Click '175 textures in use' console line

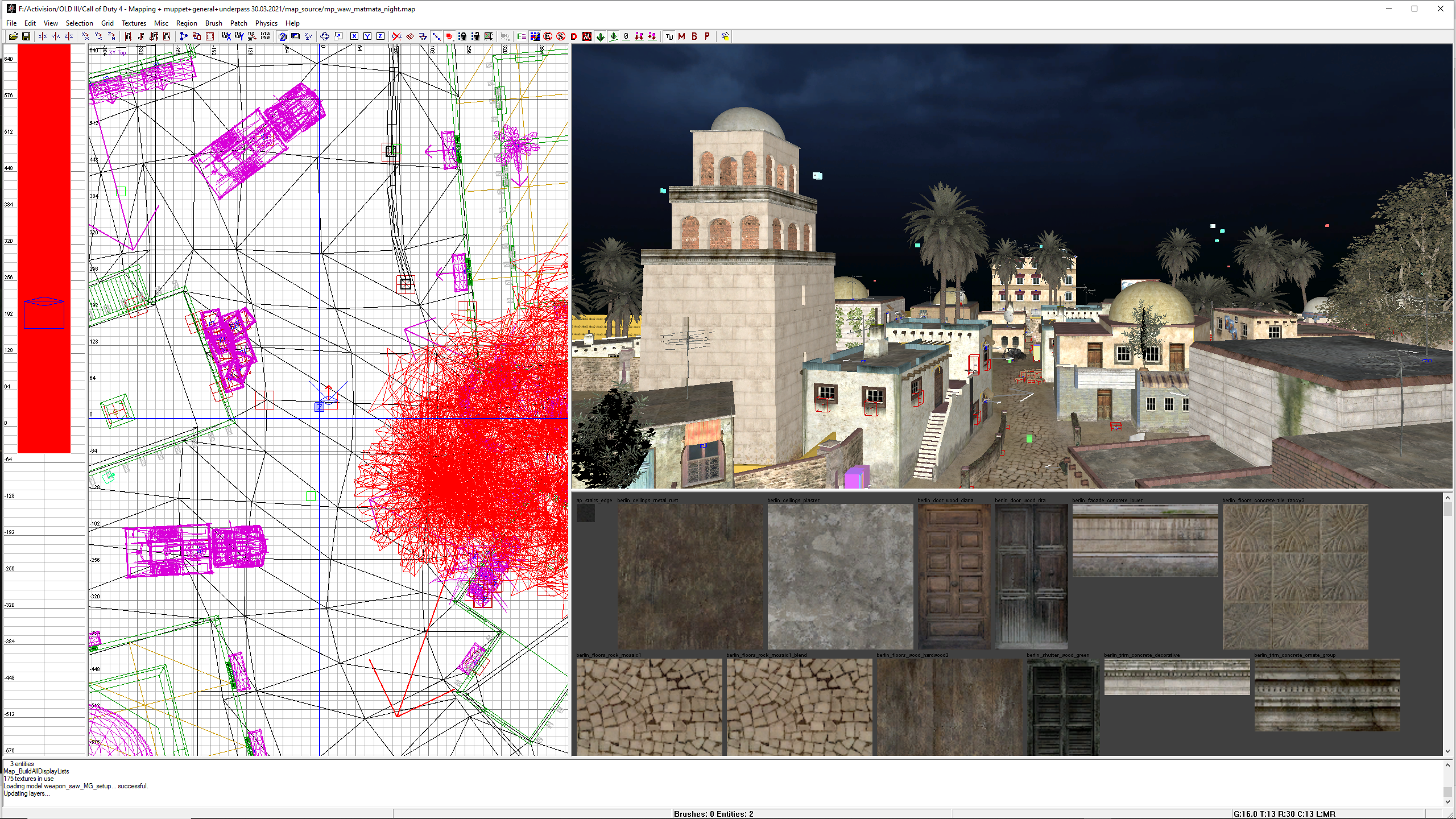tap(28, 779)
